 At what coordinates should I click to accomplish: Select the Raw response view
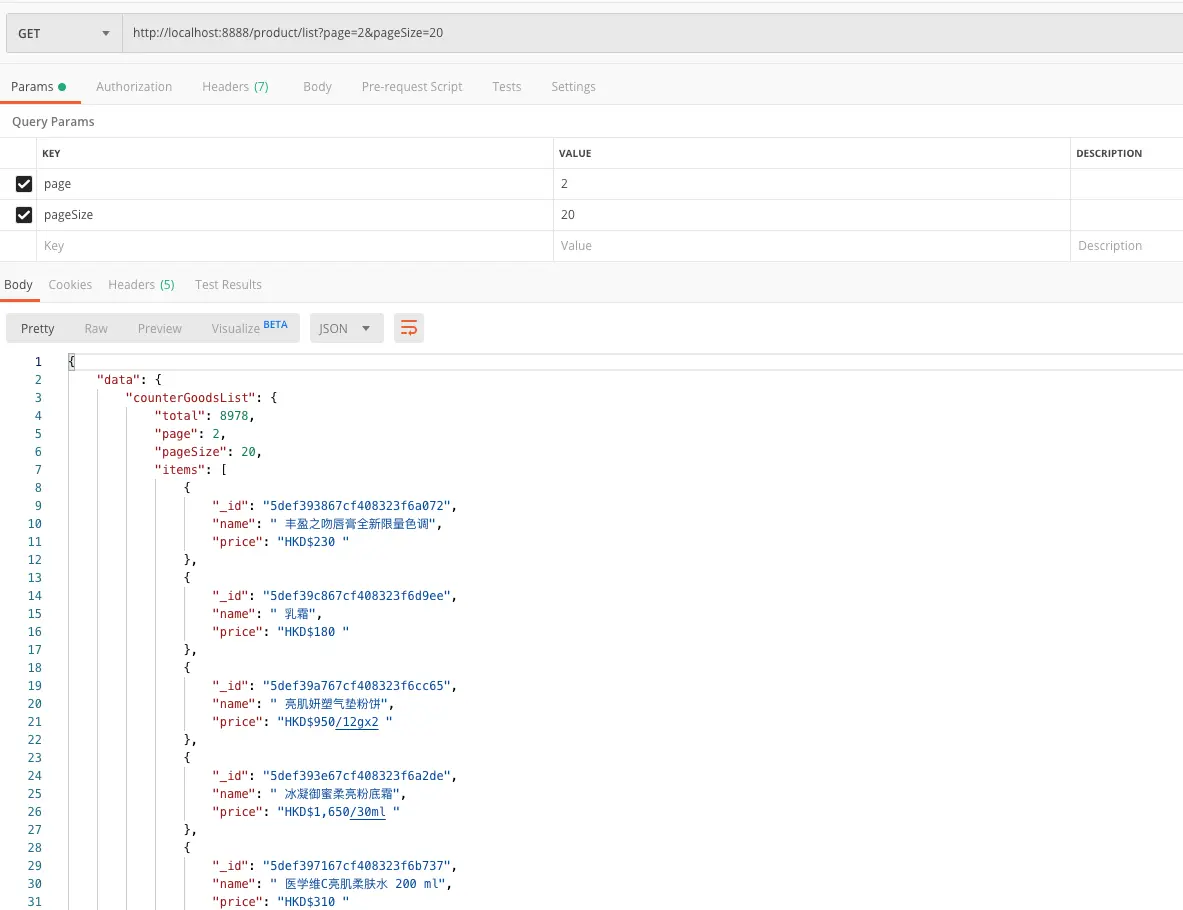pos(96,328)
